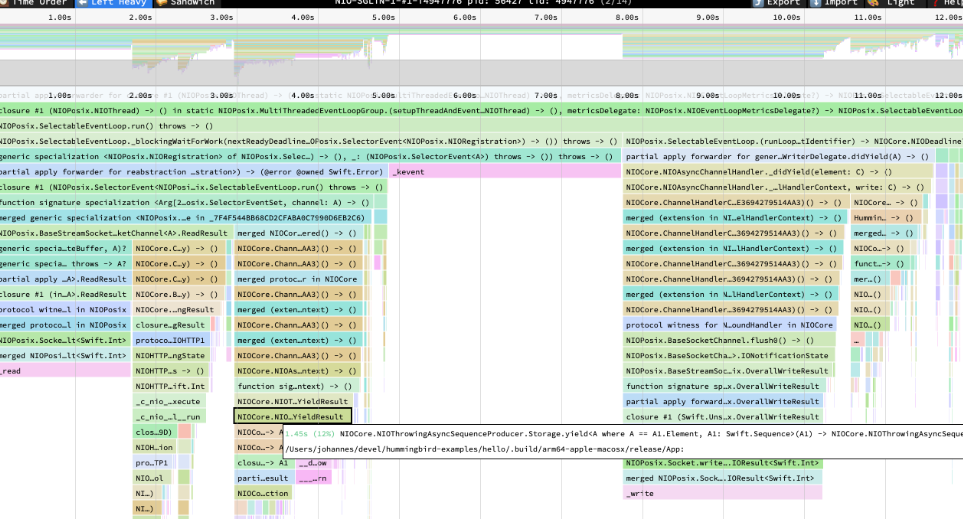Select merged protoc…r in NIOCore frame

pos(299,279)
